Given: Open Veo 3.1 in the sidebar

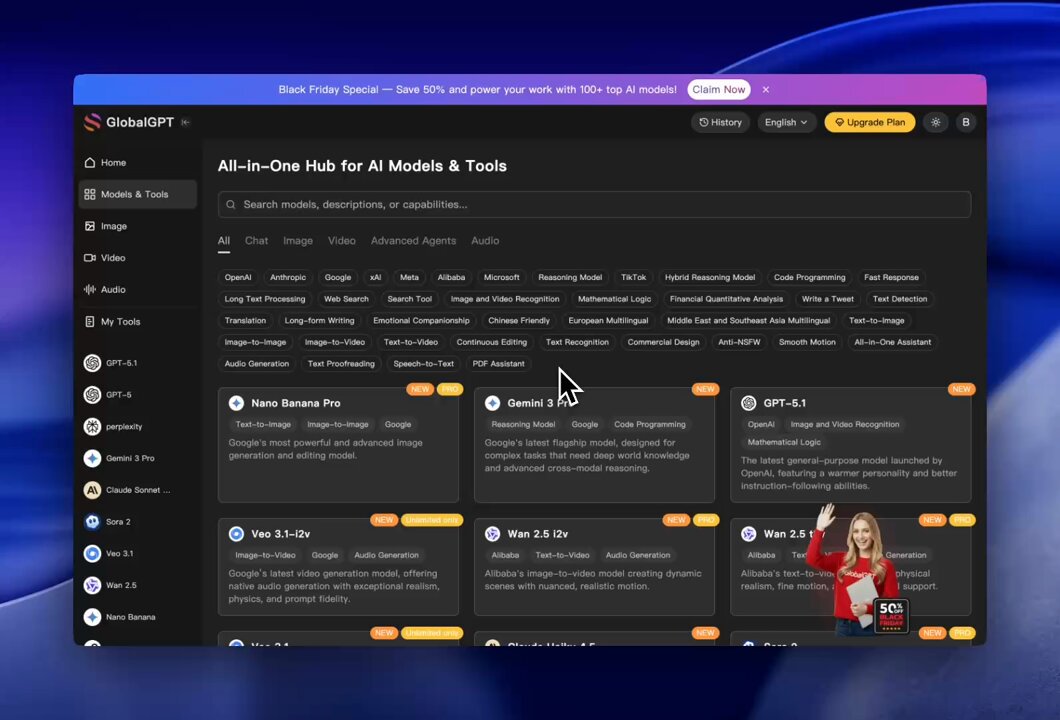Looking at the screenshot, I should 109,554.
